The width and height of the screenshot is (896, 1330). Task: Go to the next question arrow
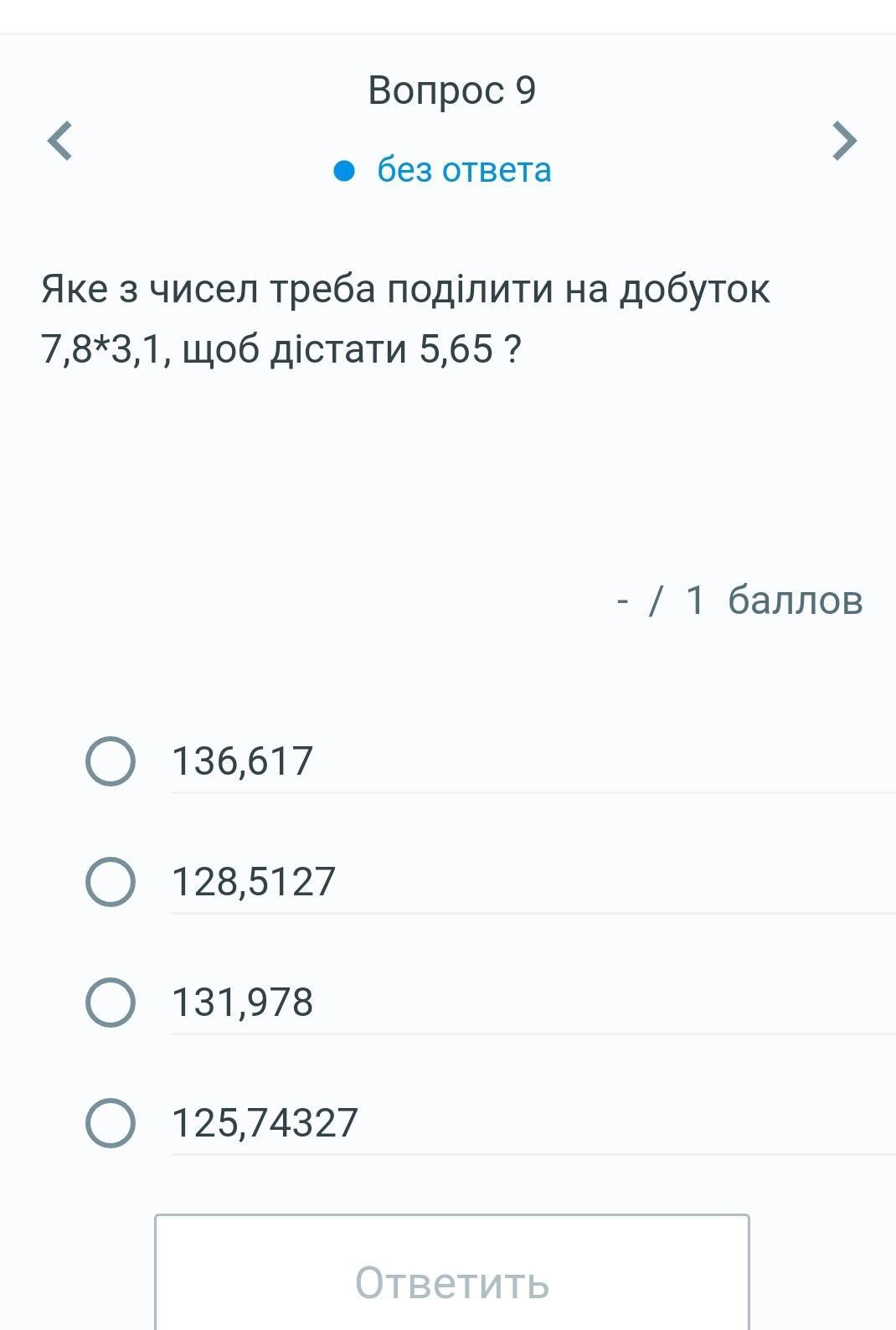pos(844,140)
